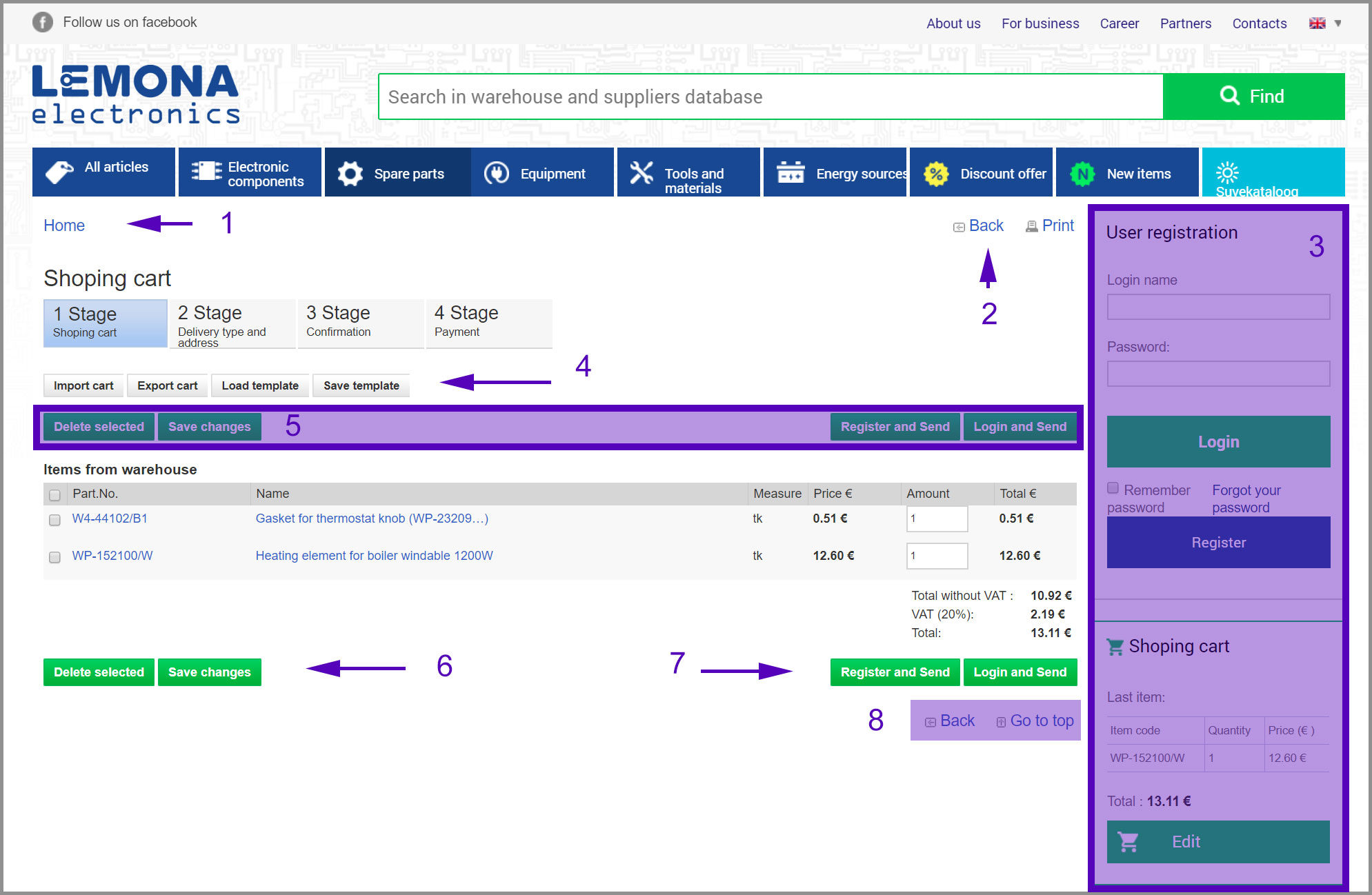Click the Forgot your password link
Viewport: 1372px width, 895px height.
pos(1246,499)
